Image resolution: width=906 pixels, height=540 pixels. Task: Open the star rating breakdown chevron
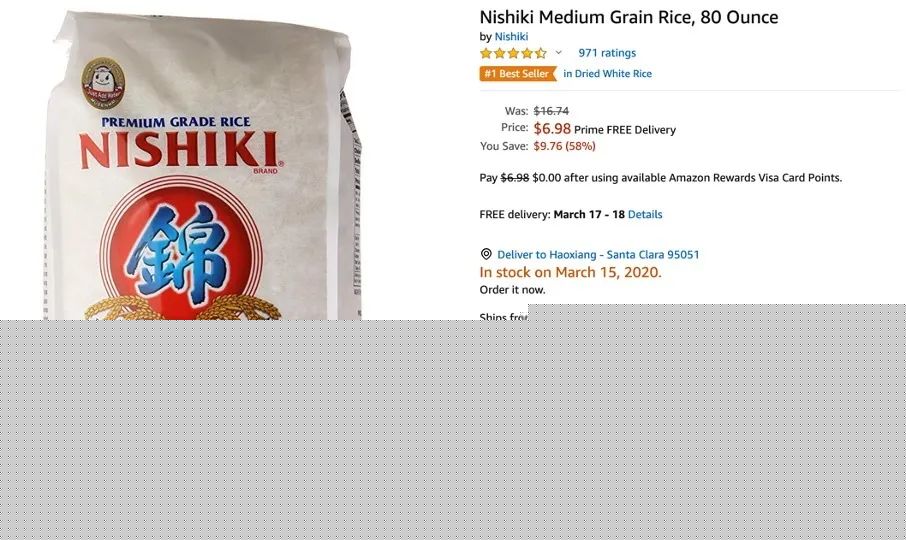(559, 53)
